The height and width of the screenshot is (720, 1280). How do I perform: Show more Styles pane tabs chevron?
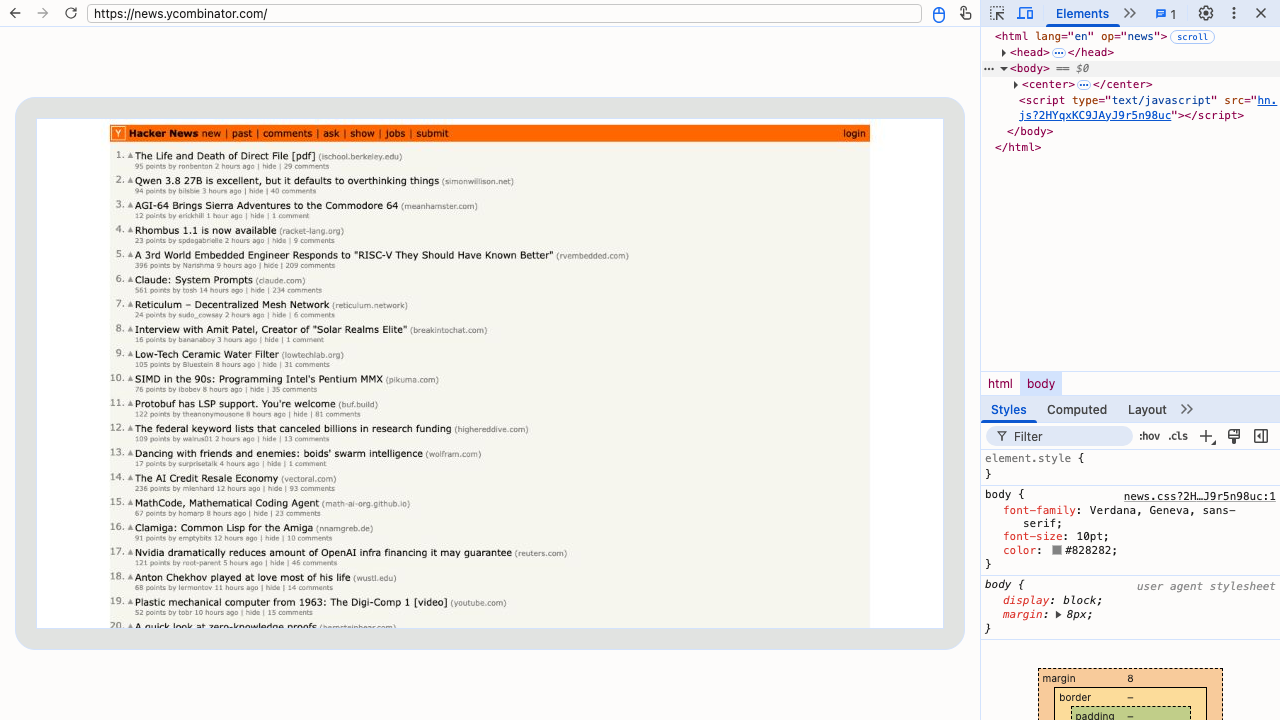[x=1187, y=410]
